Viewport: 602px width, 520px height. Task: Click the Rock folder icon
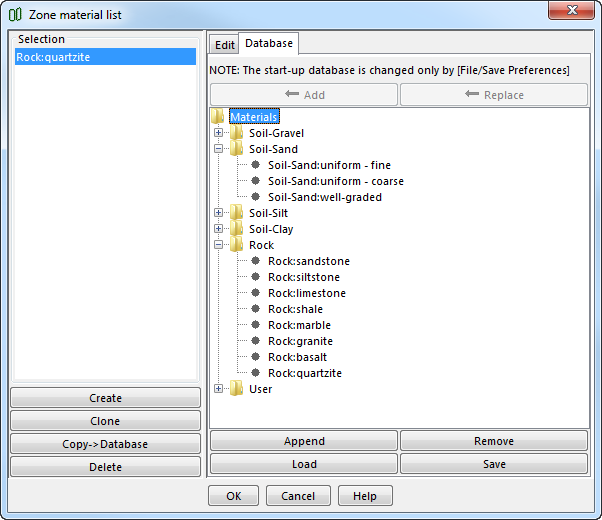(x=236, y=245)
